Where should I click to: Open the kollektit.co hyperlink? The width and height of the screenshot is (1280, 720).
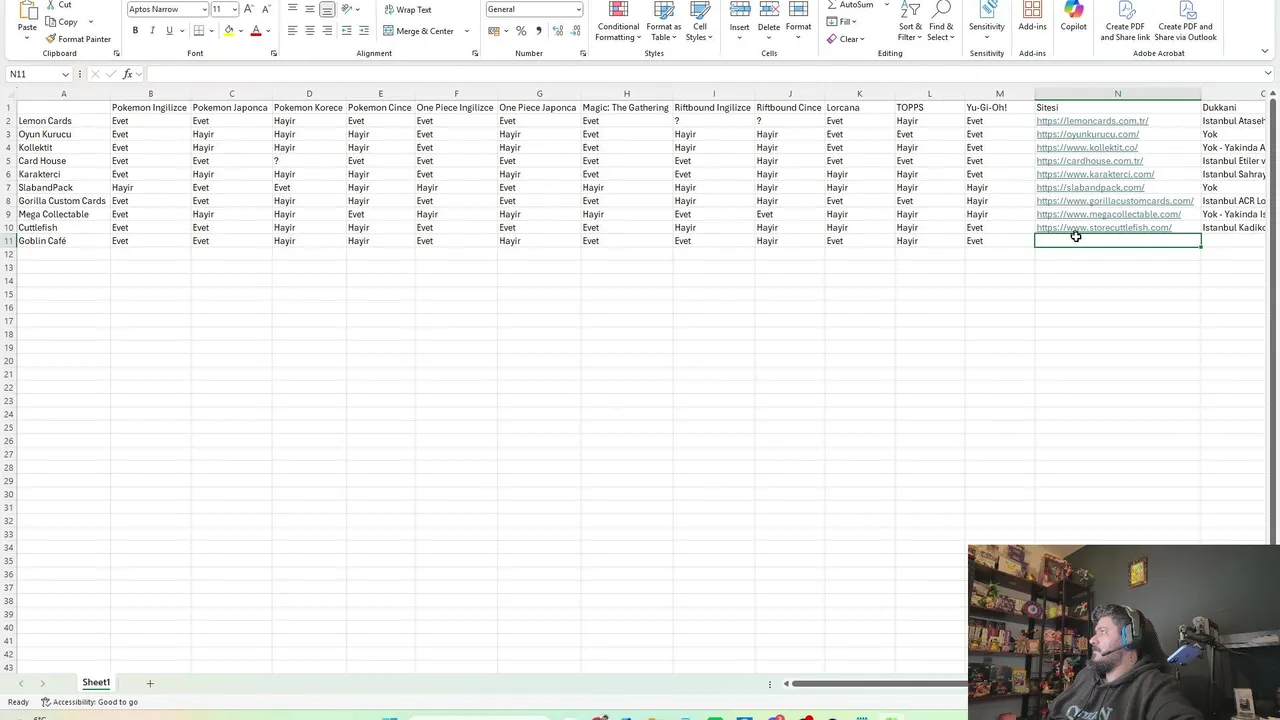coord(1087,148)
